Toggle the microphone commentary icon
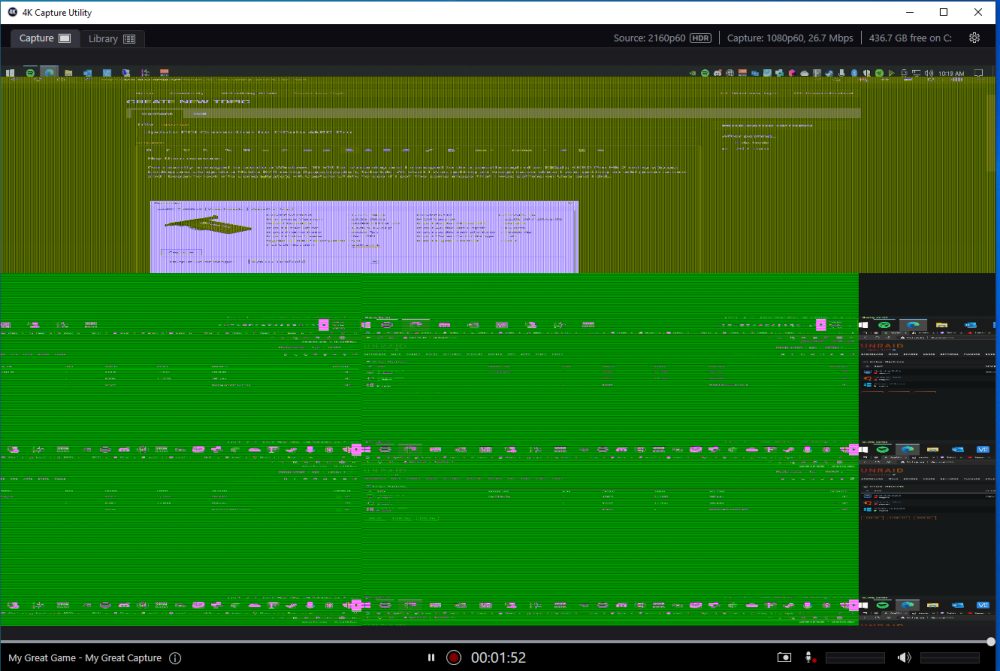This screenshot has height=671, width=1000. click(809, 658)
